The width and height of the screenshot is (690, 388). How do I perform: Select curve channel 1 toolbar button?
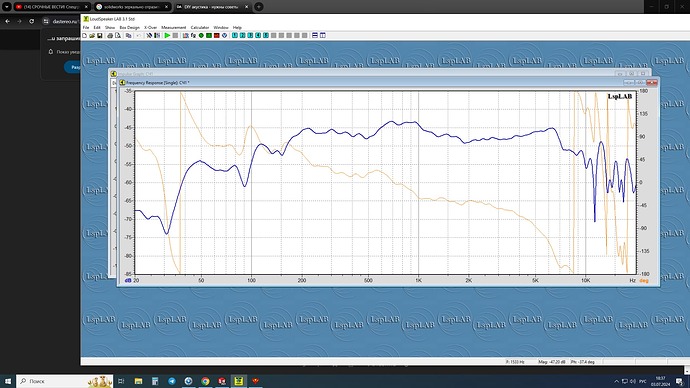tap(235, 35)
